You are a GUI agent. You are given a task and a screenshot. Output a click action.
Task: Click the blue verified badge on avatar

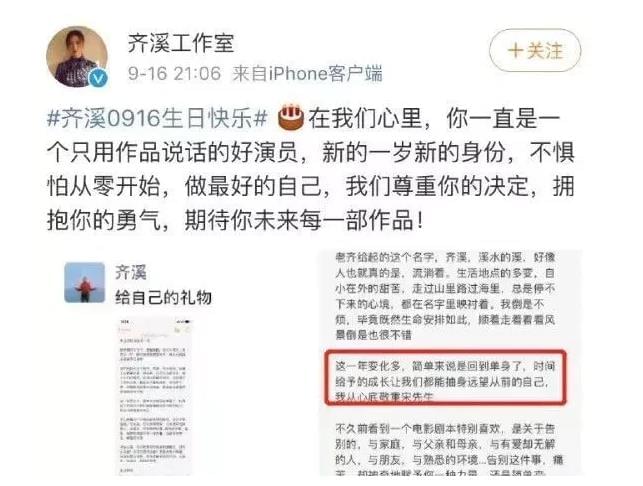click(98, 78)
